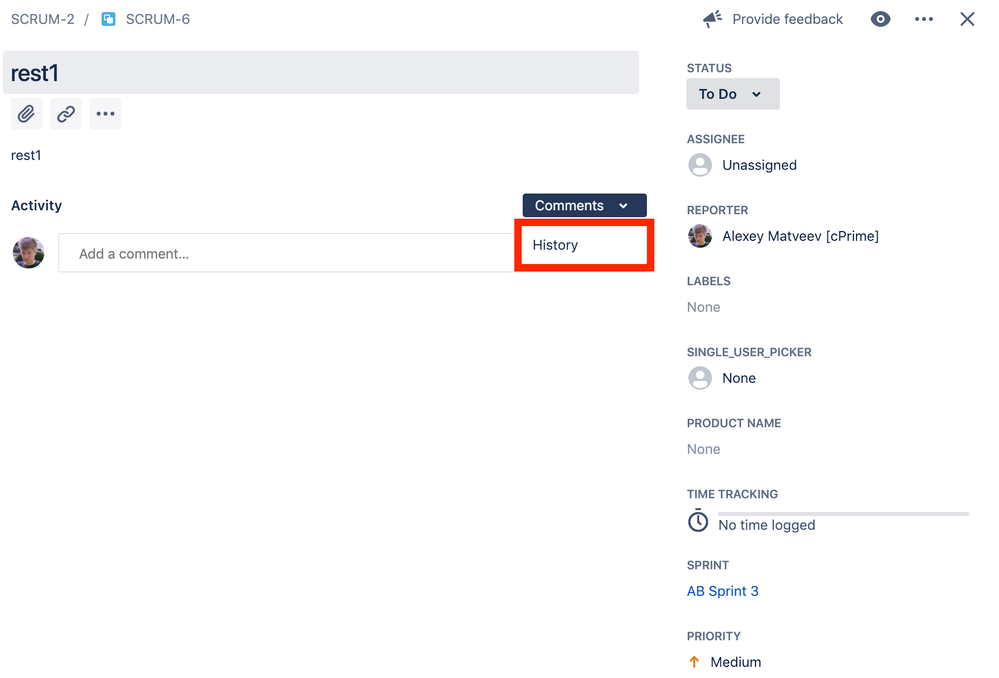Image resolution: width=999 pixels, height=678 pixels.
Task: Open parent issue SCRUM-2 breadcrumb
Action: [42, 19]
